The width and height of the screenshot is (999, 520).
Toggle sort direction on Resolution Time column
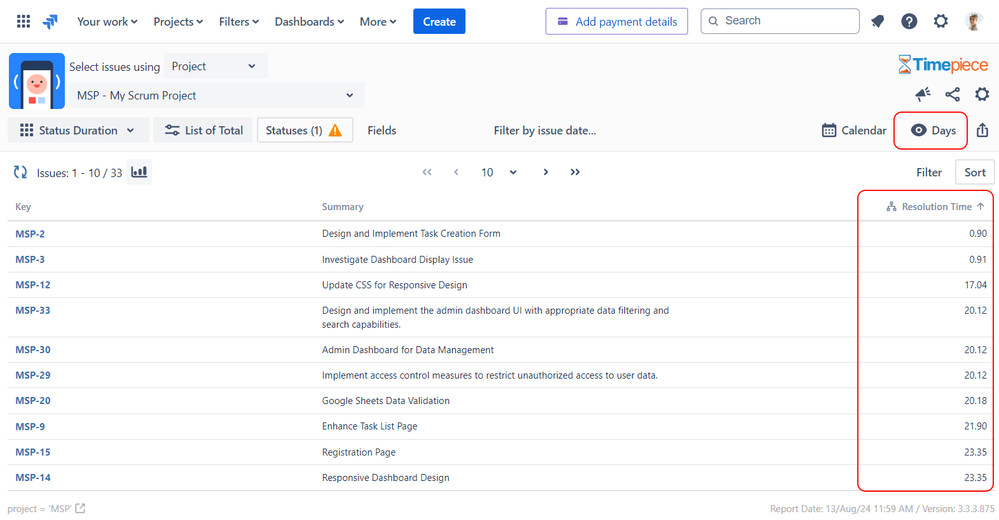(x=981, y=206)
